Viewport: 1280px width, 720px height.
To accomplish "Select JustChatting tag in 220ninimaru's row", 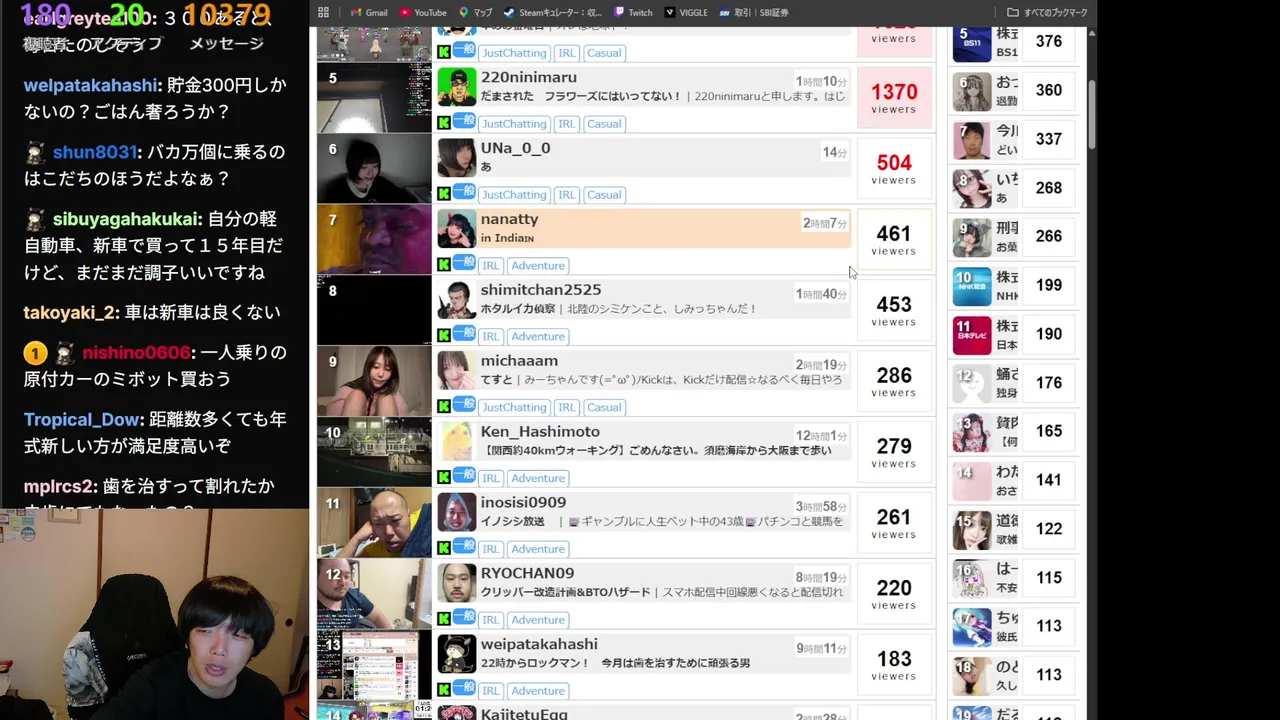I will coord(514,124).
